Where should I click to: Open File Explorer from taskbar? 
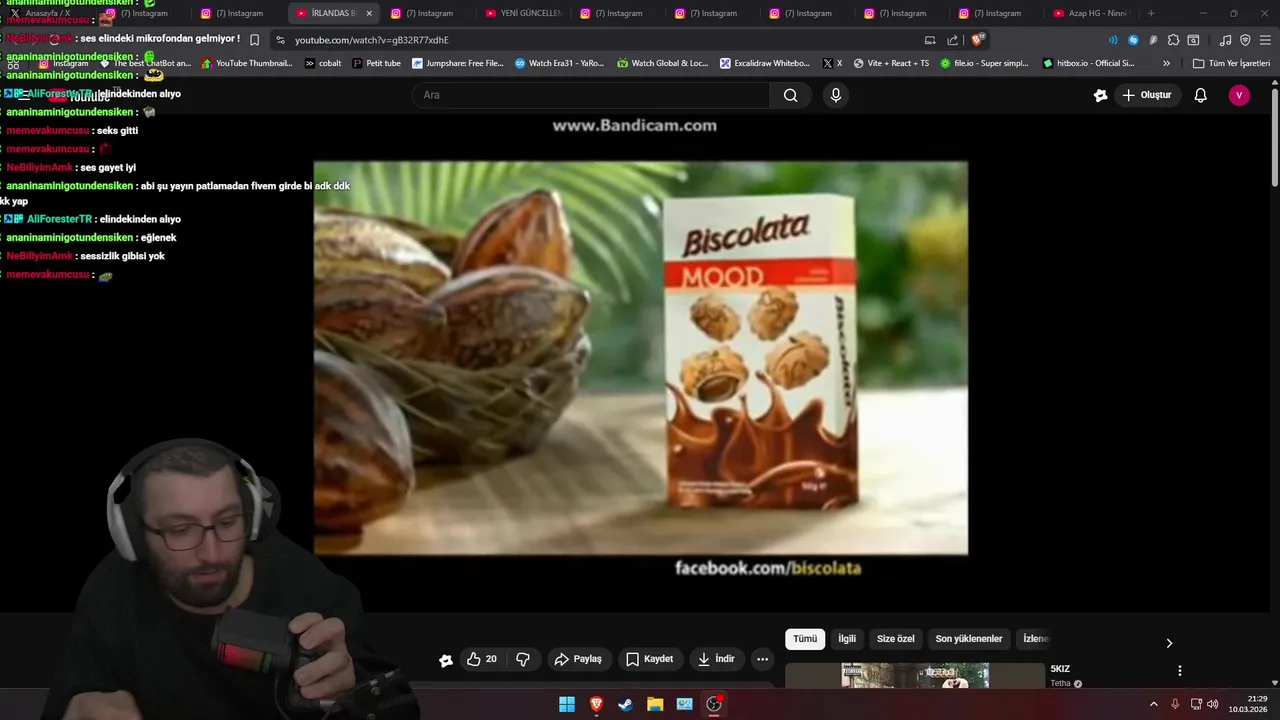(655, 704)
